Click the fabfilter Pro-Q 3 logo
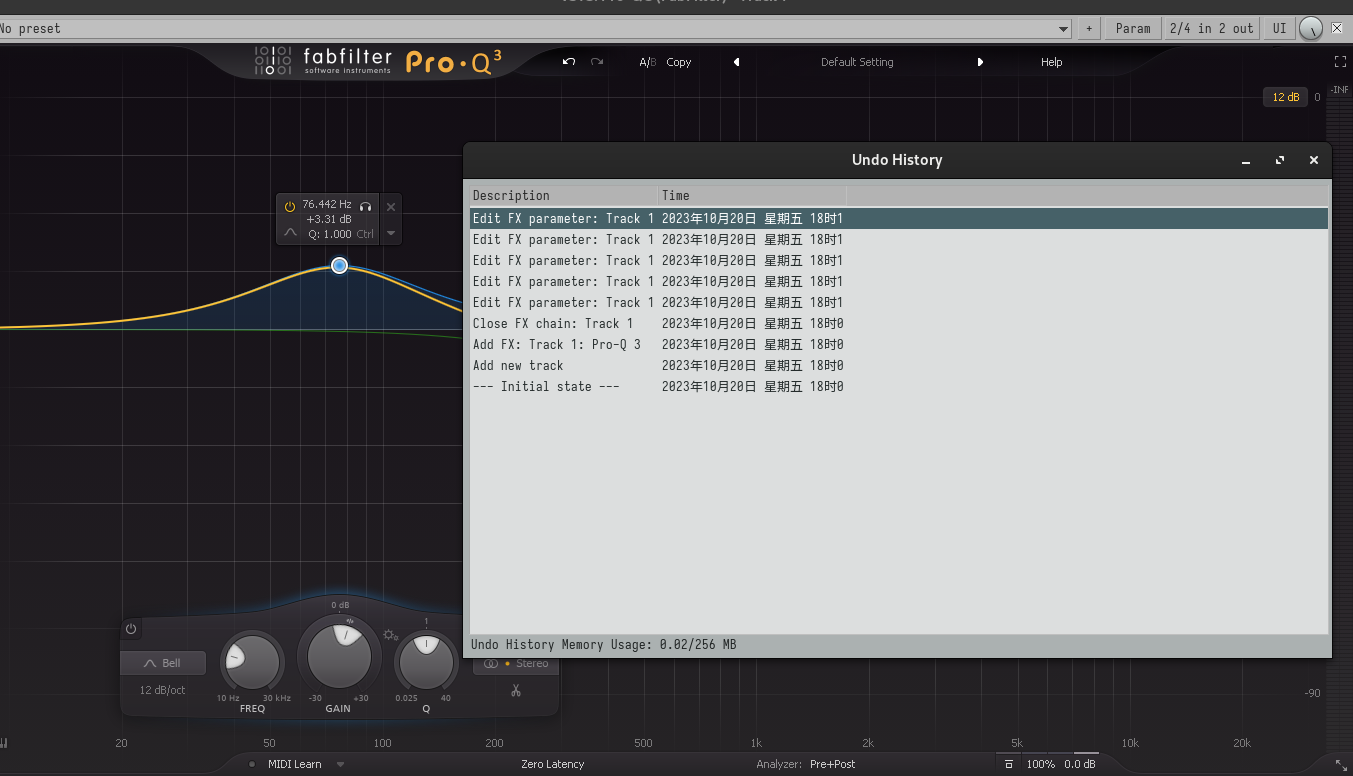This screenshot has width=1353, height=776. (x=377, y=62)
